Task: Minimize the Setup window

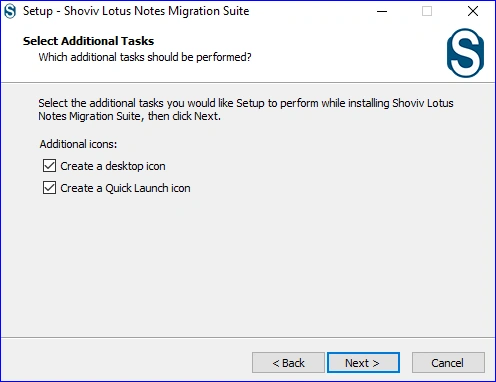Action: (382, 11)
